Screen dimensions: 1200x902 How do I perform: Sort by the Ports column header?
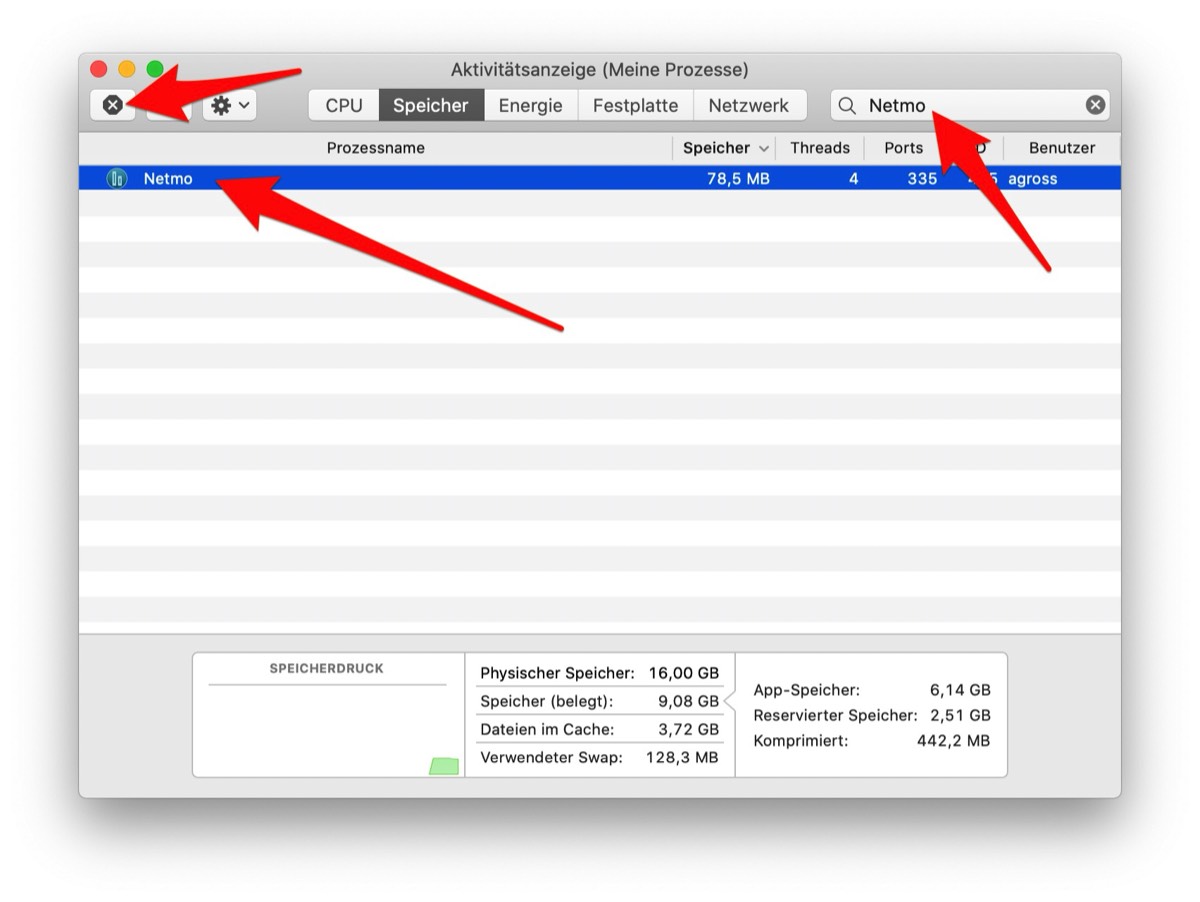904,148
